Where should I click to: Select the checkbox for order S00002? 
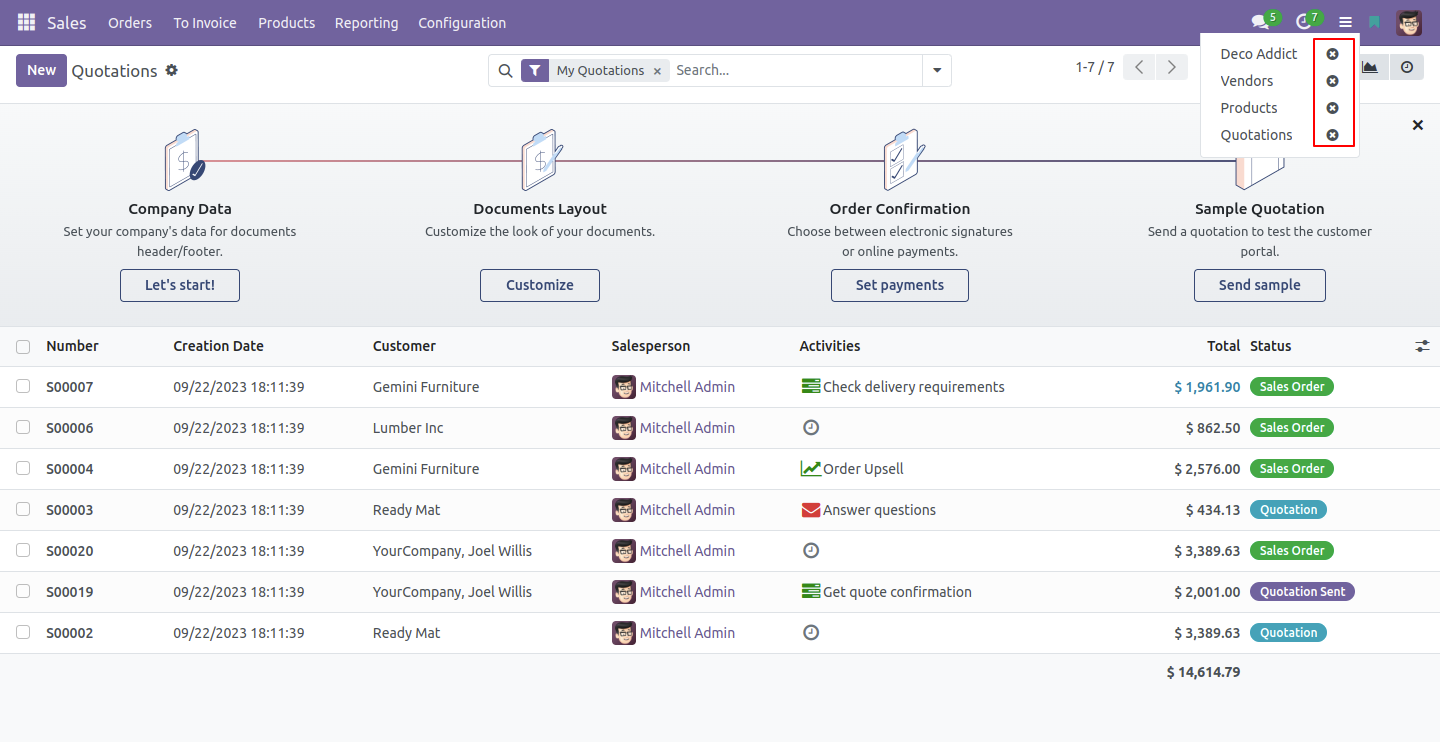23,632
